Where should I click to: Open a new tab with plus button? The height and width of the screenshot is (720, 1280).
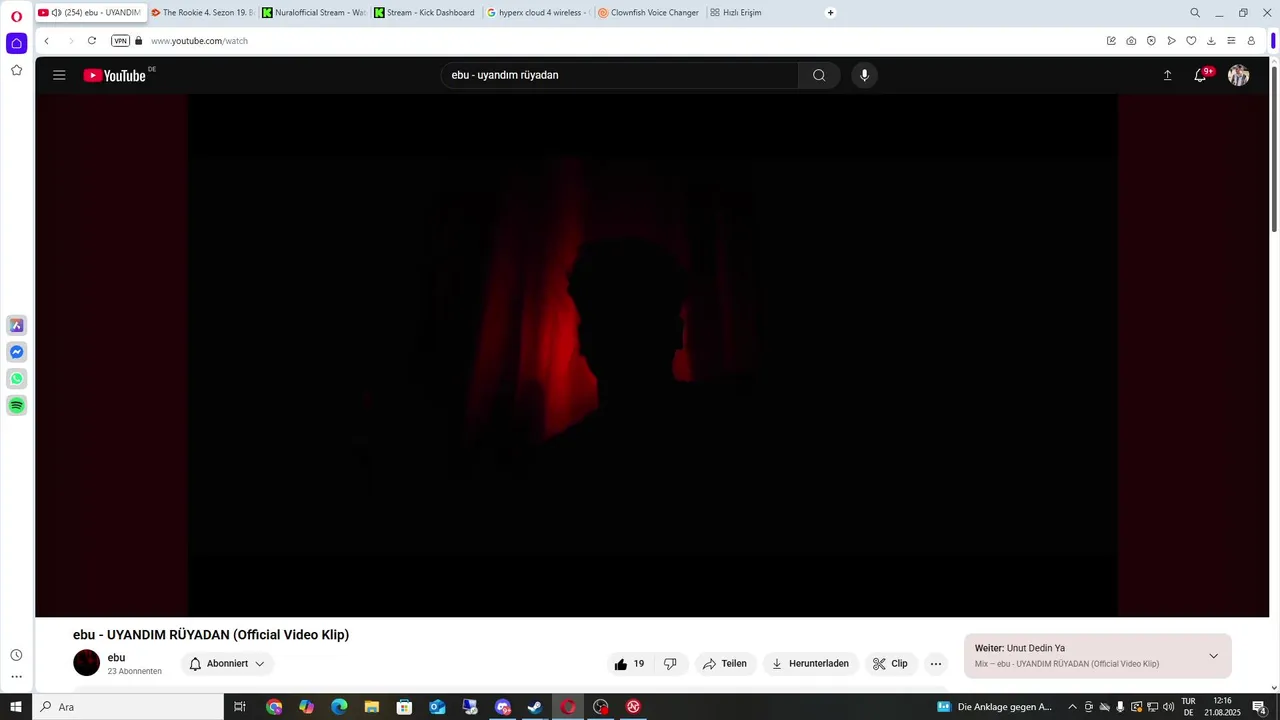point(830,13)
